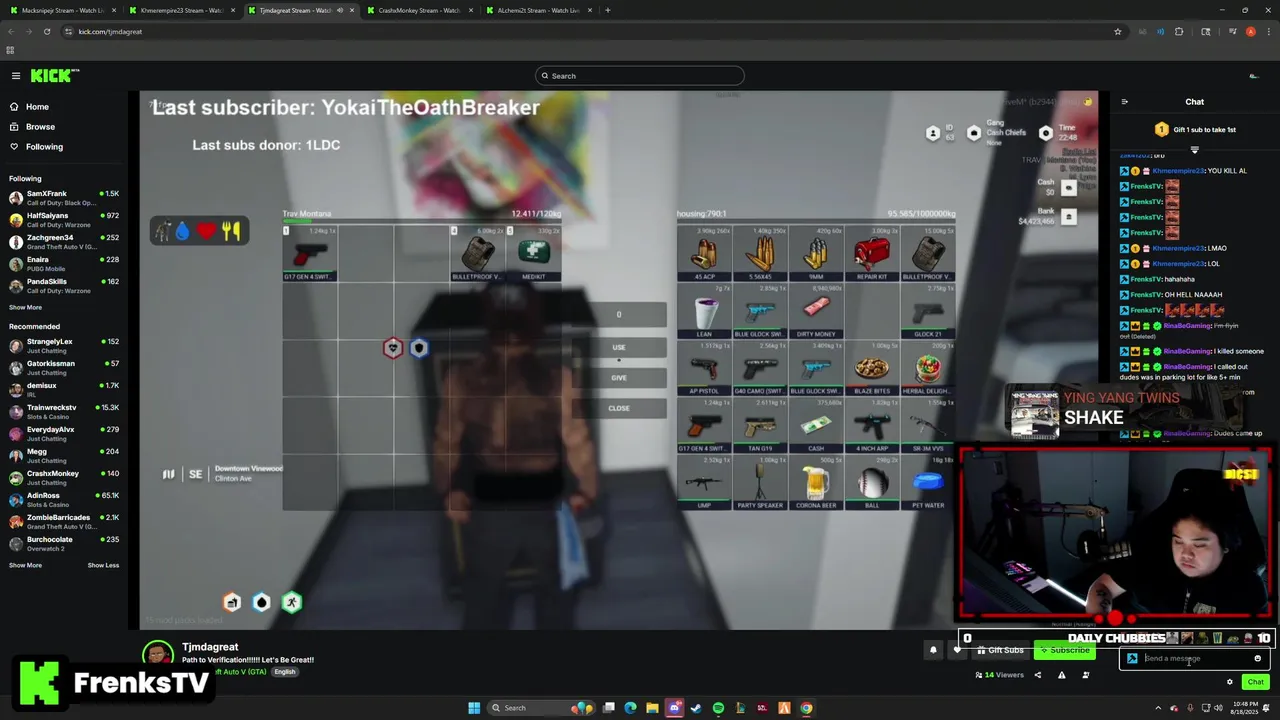
Task: Open a new browser tab
Action: coord(607,10)
